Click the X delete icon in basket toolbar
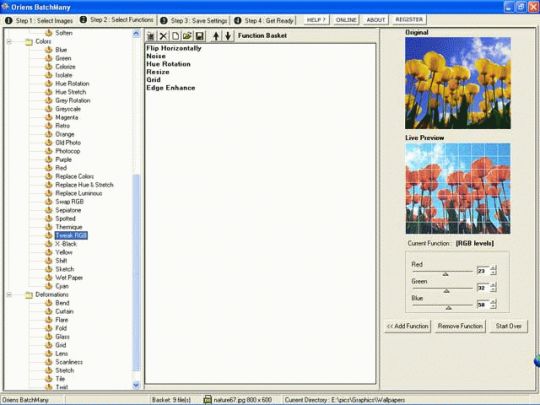This screenshot has height=405, width=540. point(163,36)
